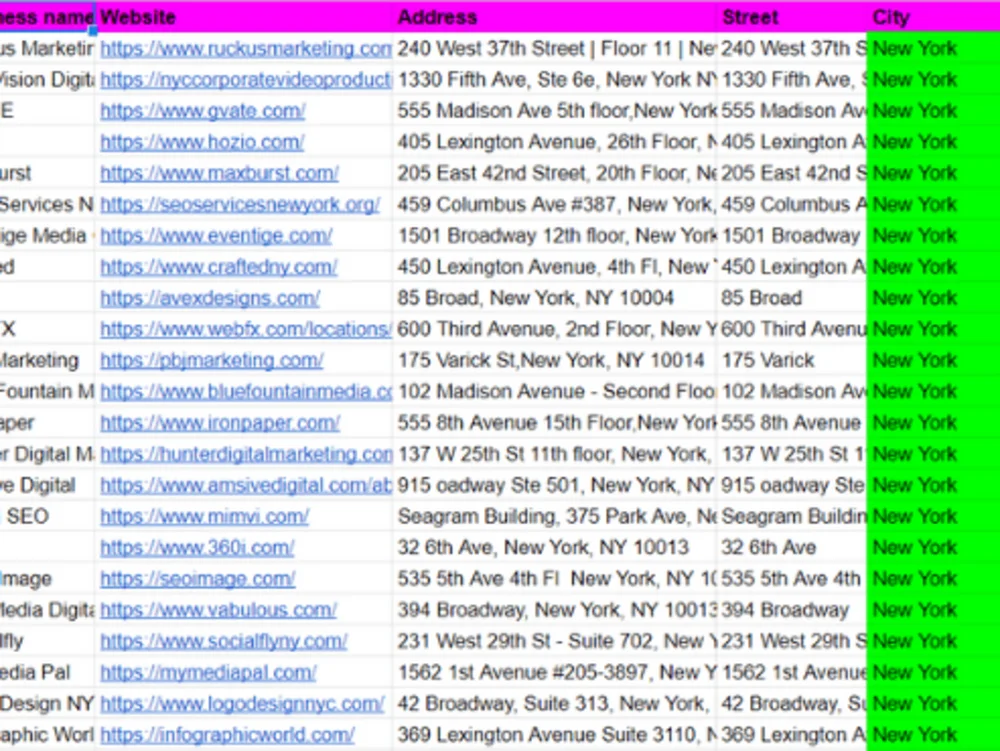Open the pbjmarketing.com link
1000x751 pixels.
[212, 361]
